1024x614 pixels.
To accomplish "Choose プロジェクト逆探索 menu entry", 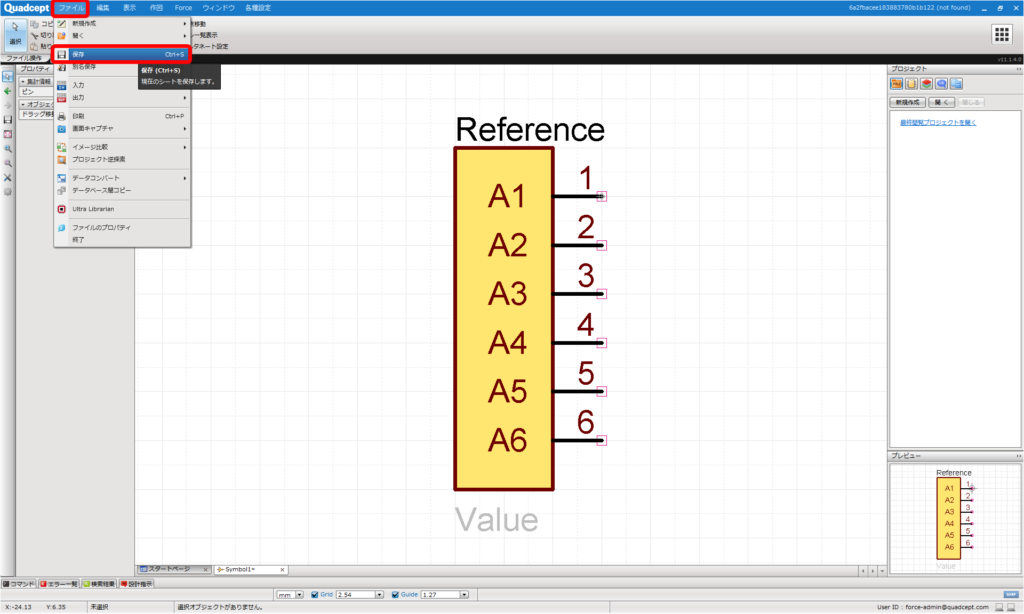I will tap(122, 159).
